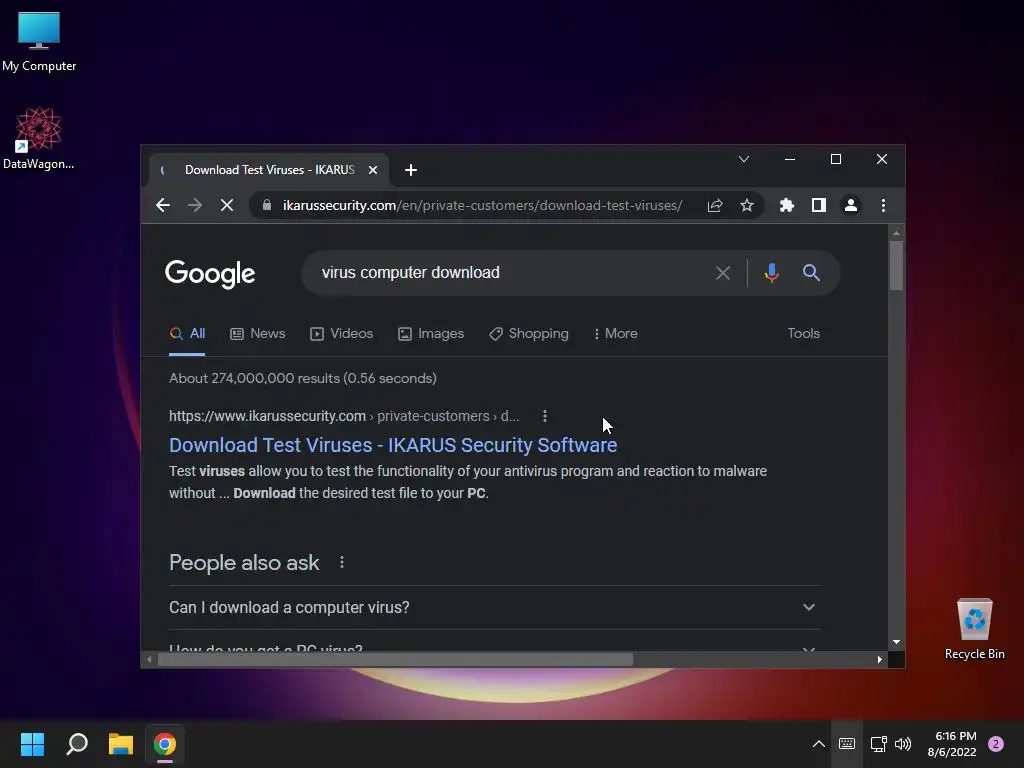This screenshot has height=768, width=1024.
Task: Click the 'People also ask' heading
Action: tap(244, 562)
